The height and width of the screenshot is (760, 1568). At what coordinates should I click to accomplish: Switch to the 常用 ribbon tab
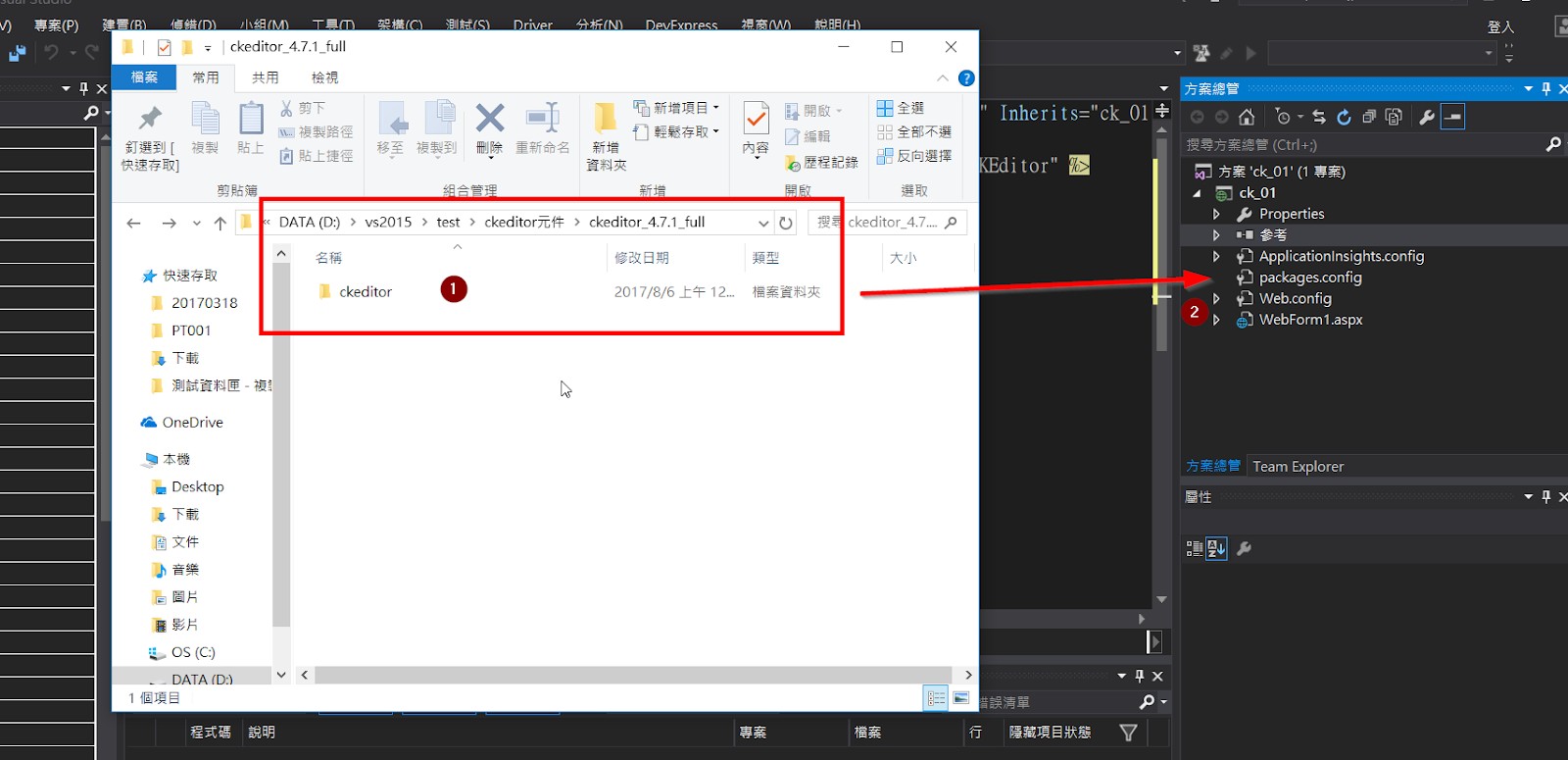206,77
